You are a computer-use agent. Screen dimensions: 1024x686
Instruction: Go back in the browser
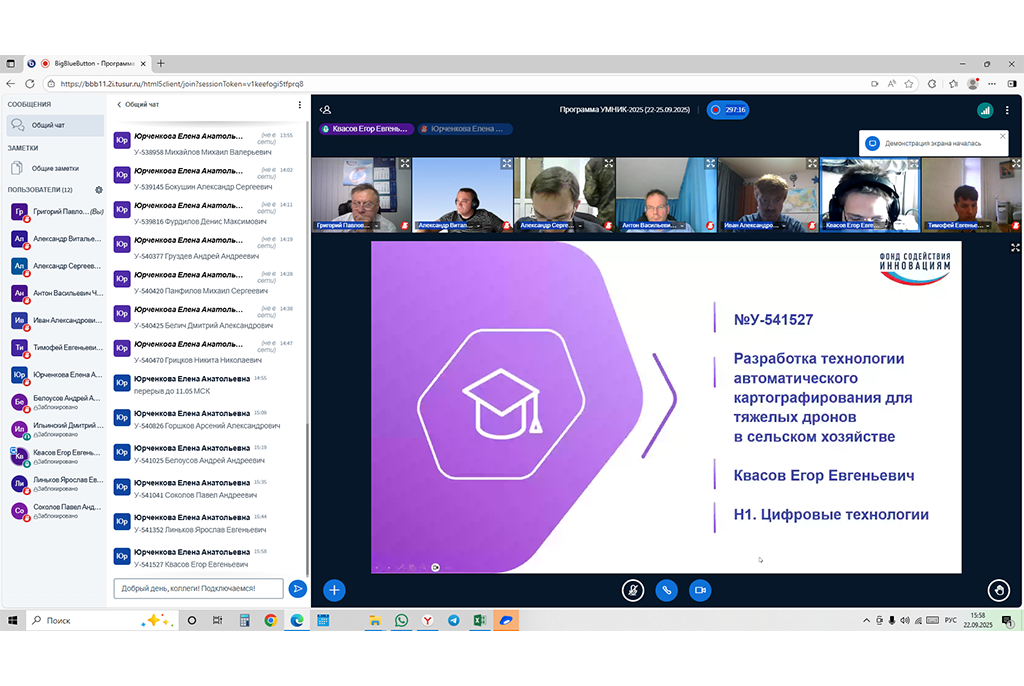[10, 84]
